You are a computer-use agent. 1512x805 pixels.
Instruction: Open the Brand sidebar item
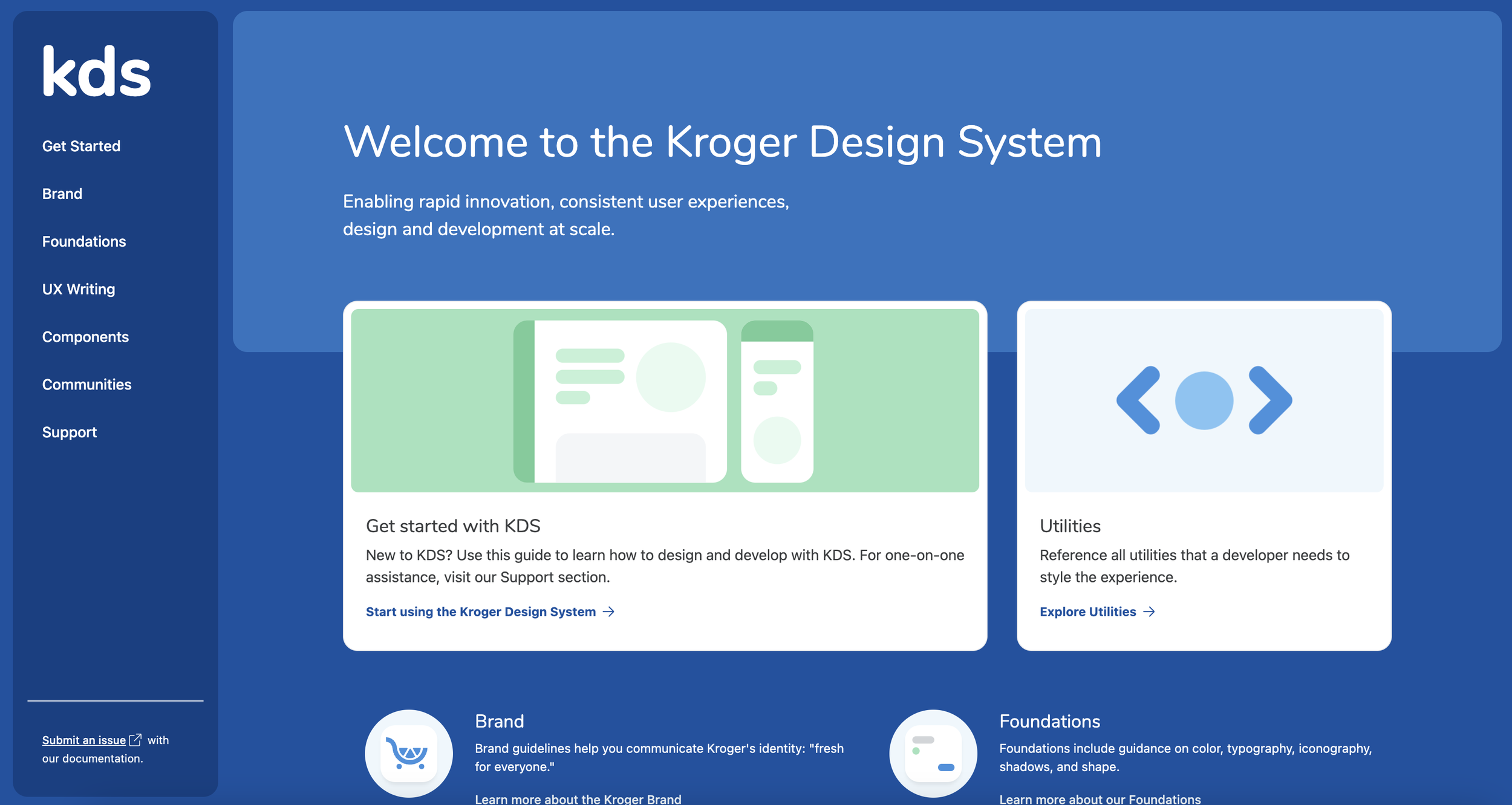pos(62,194)
